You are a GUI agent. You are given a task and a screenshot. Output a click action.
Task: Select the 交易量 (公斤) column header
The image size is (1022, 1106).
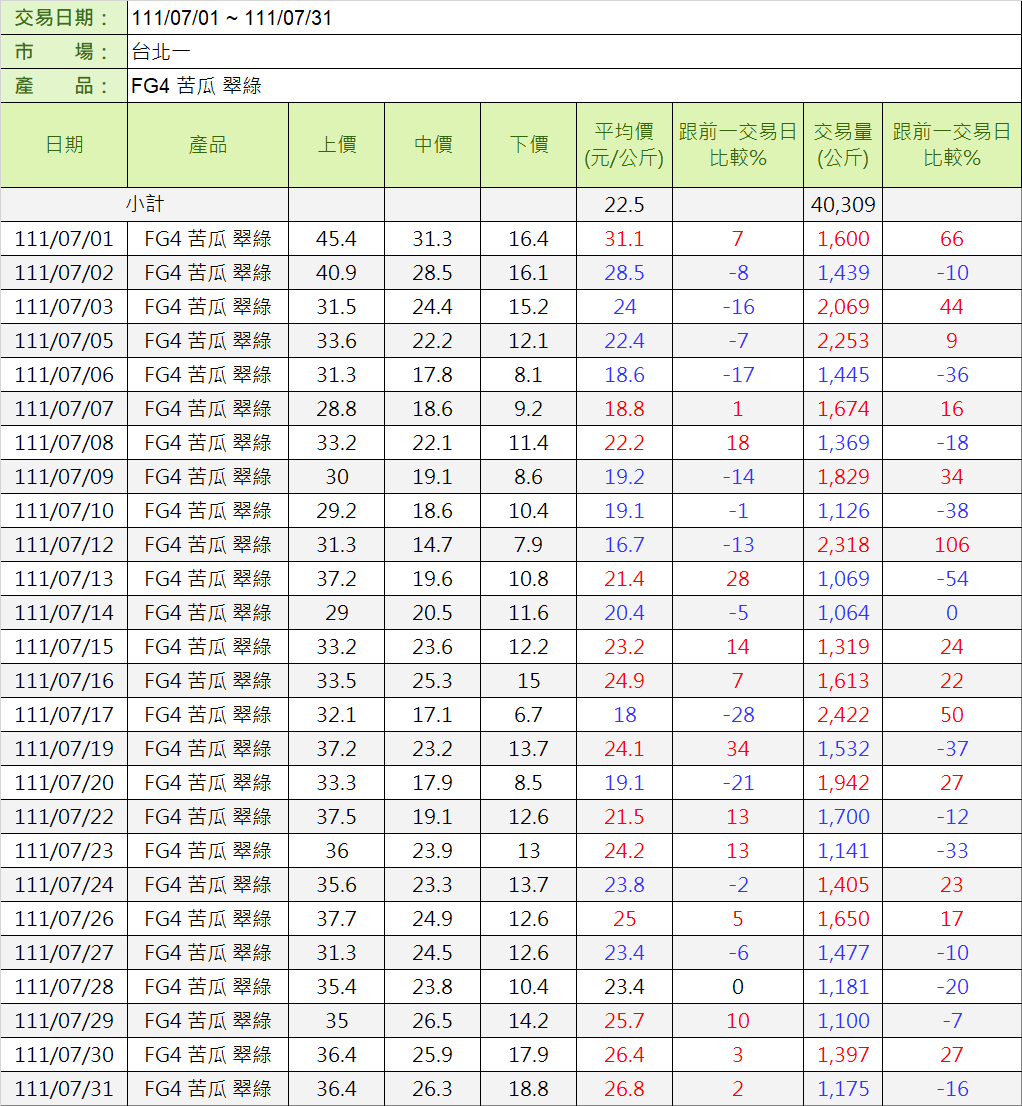click(x=842, y=145)
